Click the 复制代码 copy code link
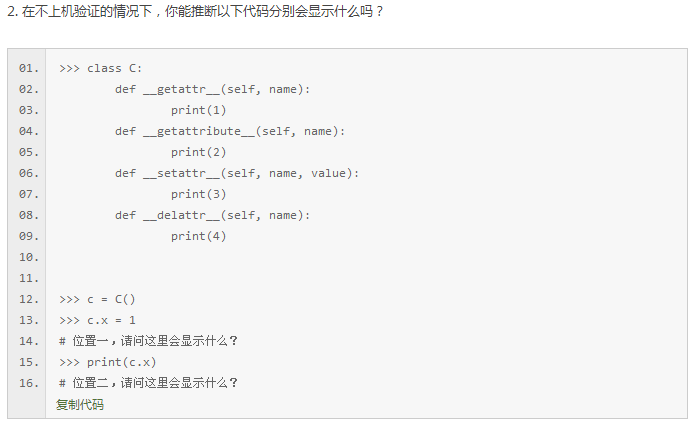 click(x=80, y=405)
